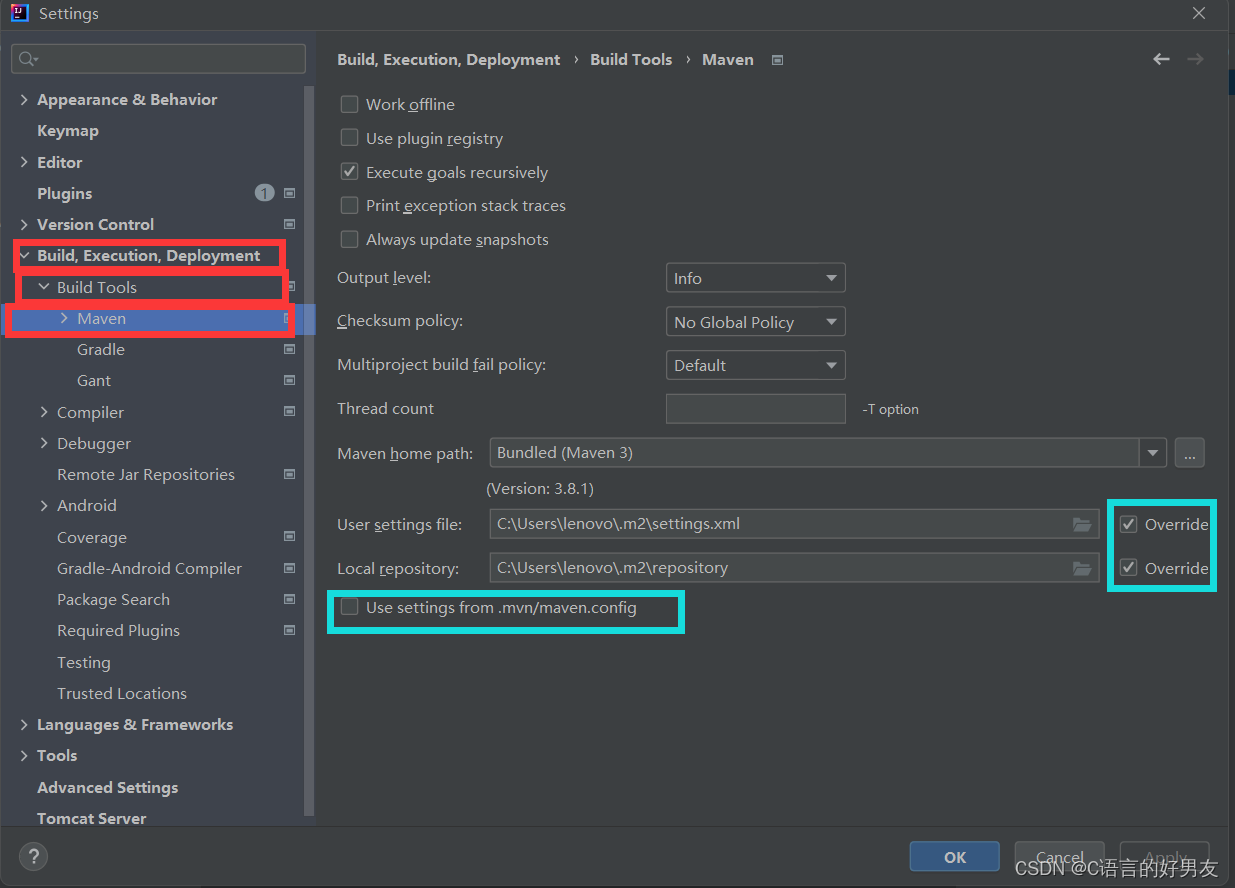Image resolution: width=1235 pixels, height=888 pixels.
Task: Click the search magnifier icon
Action: point(28,60)
